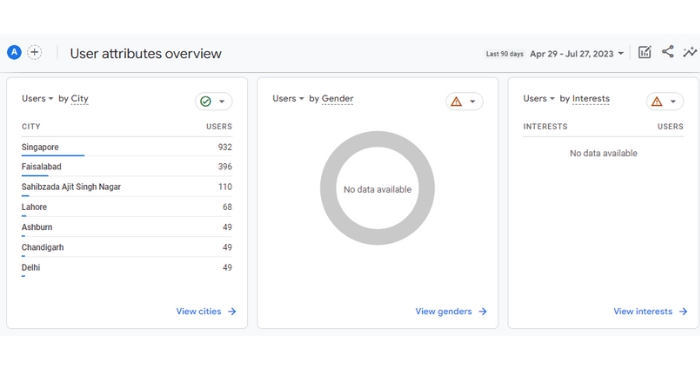Expand the Users metric dropdown in City card
Screen dimensions: 700x370
tap(38, 99)
